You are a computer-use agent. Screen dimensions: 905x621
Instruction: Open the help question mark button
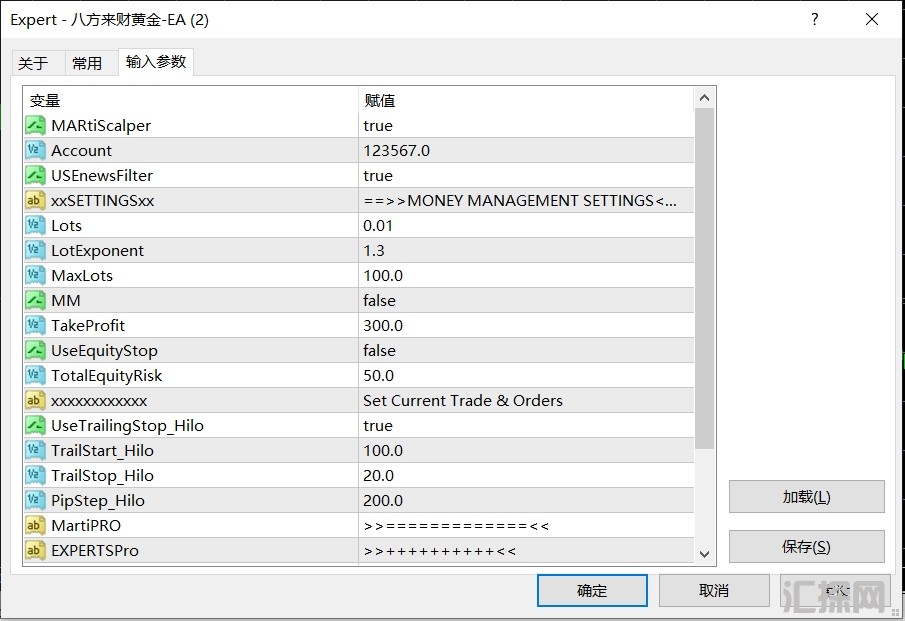814,20
